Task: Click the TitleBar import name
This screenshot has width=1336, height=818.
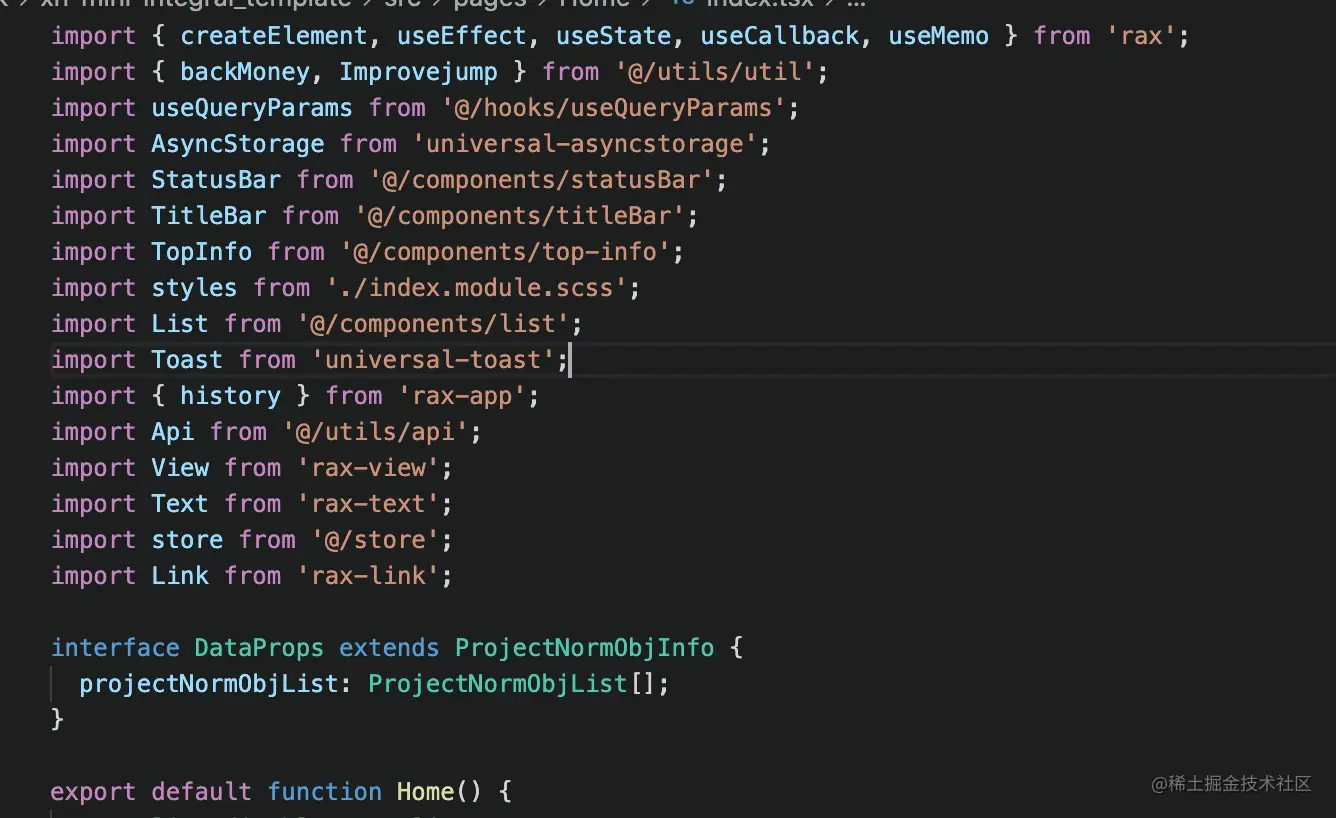Action: [x=209, y=216]
